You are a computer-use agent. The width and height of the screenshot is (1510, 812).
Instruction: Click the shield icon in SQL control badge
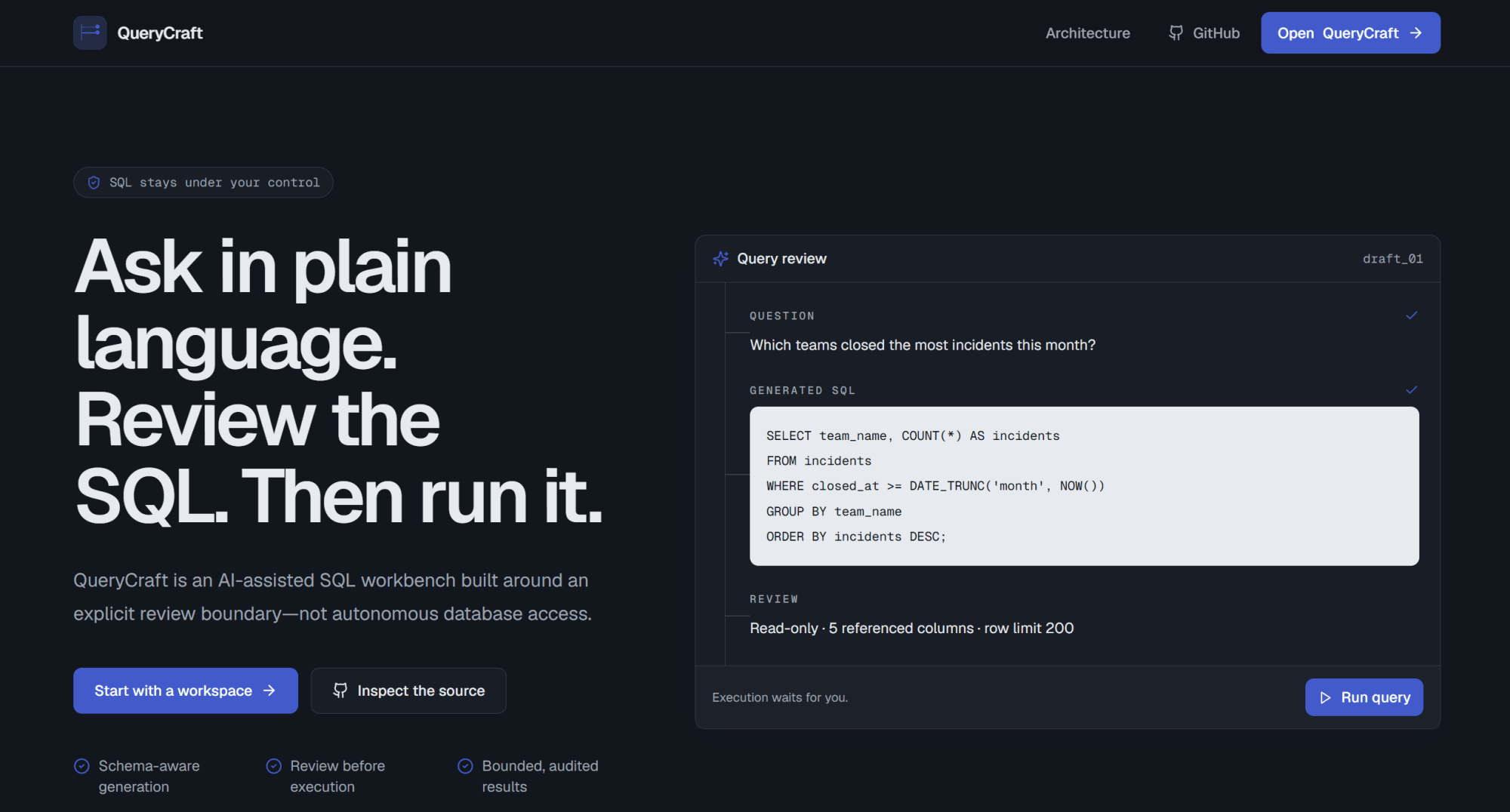[x=94, y=183]
